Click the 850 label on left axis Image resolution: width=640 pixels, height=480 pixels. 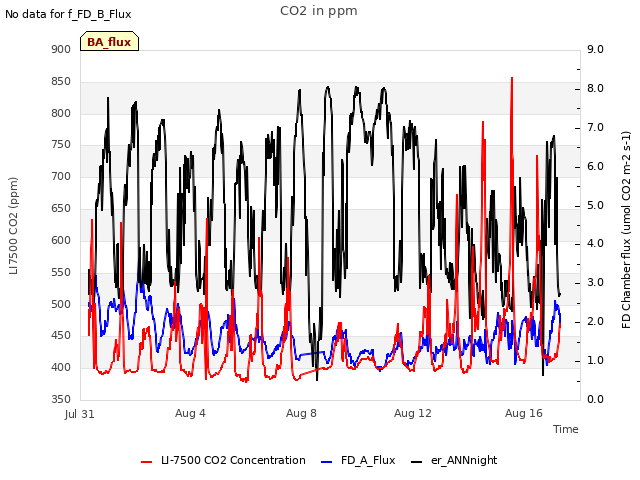tap(61, 81)
